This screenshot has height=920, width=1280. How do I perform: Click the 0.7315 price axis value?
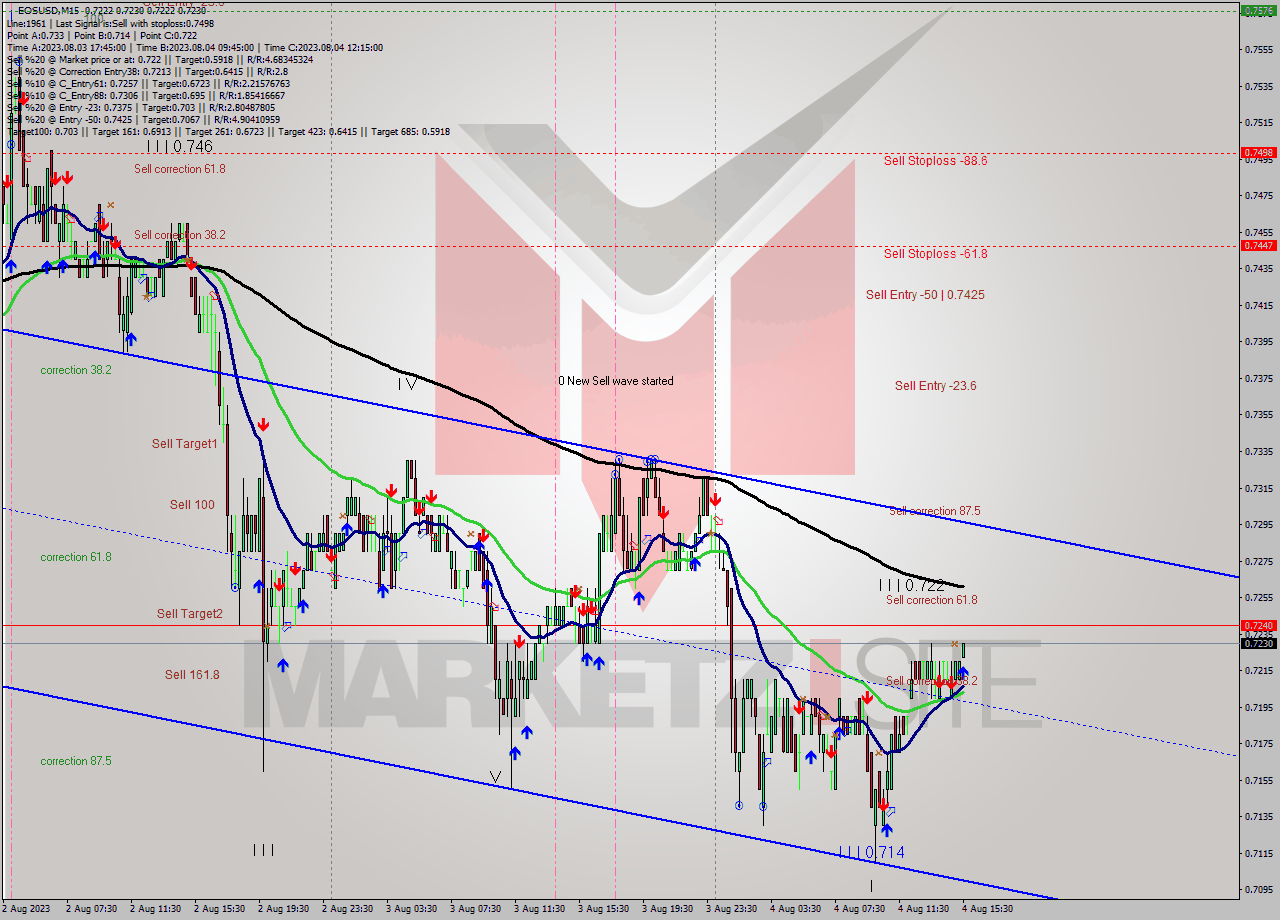tap(1258, 488)
